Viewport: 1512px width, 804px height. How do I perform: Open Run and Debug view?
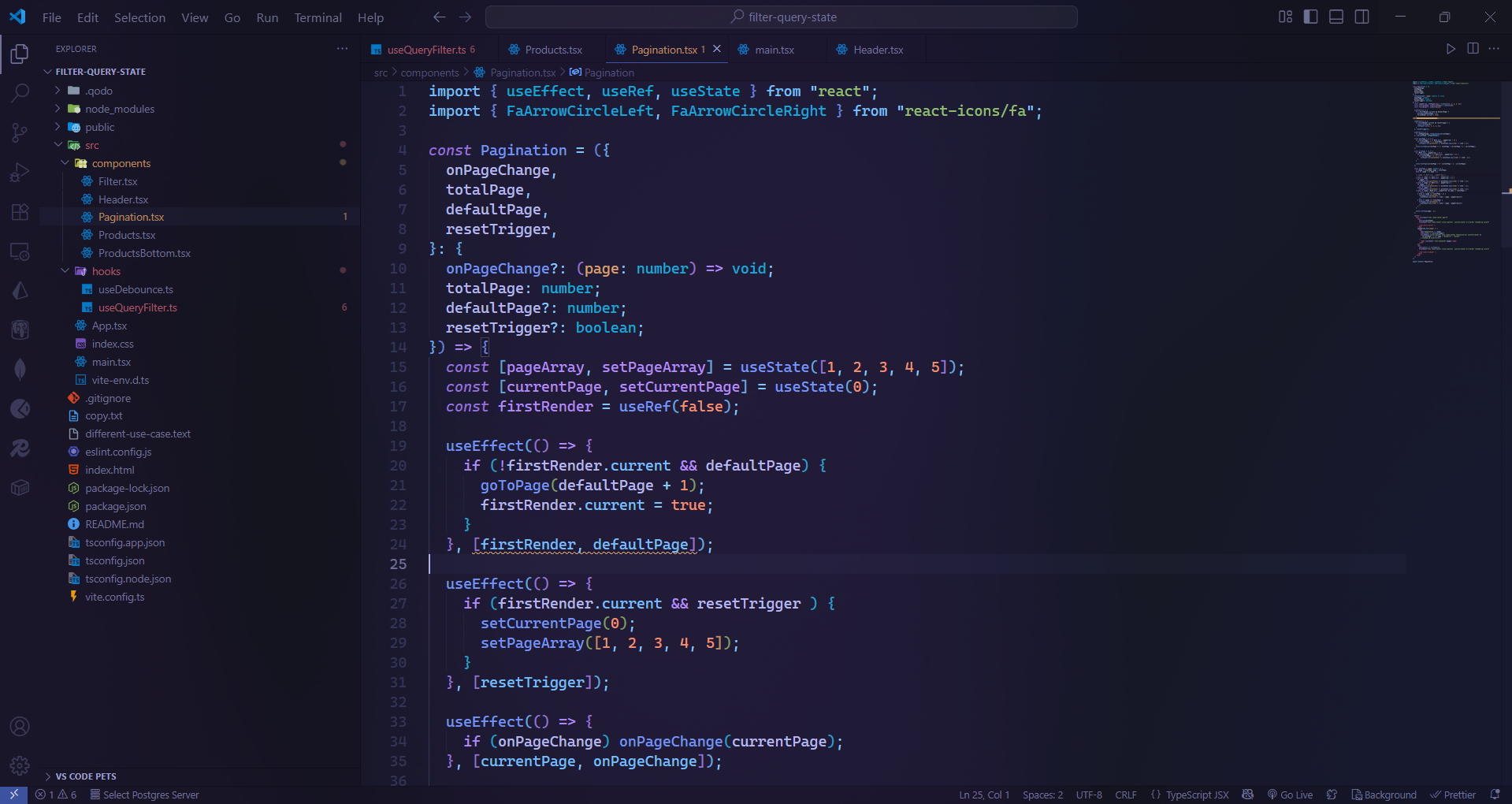(x=20, y=173)
